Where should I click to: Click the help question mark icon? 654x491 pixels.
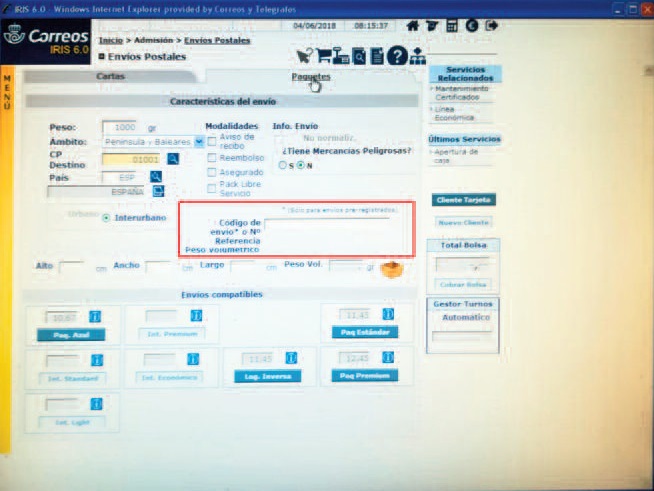(395, 56)
